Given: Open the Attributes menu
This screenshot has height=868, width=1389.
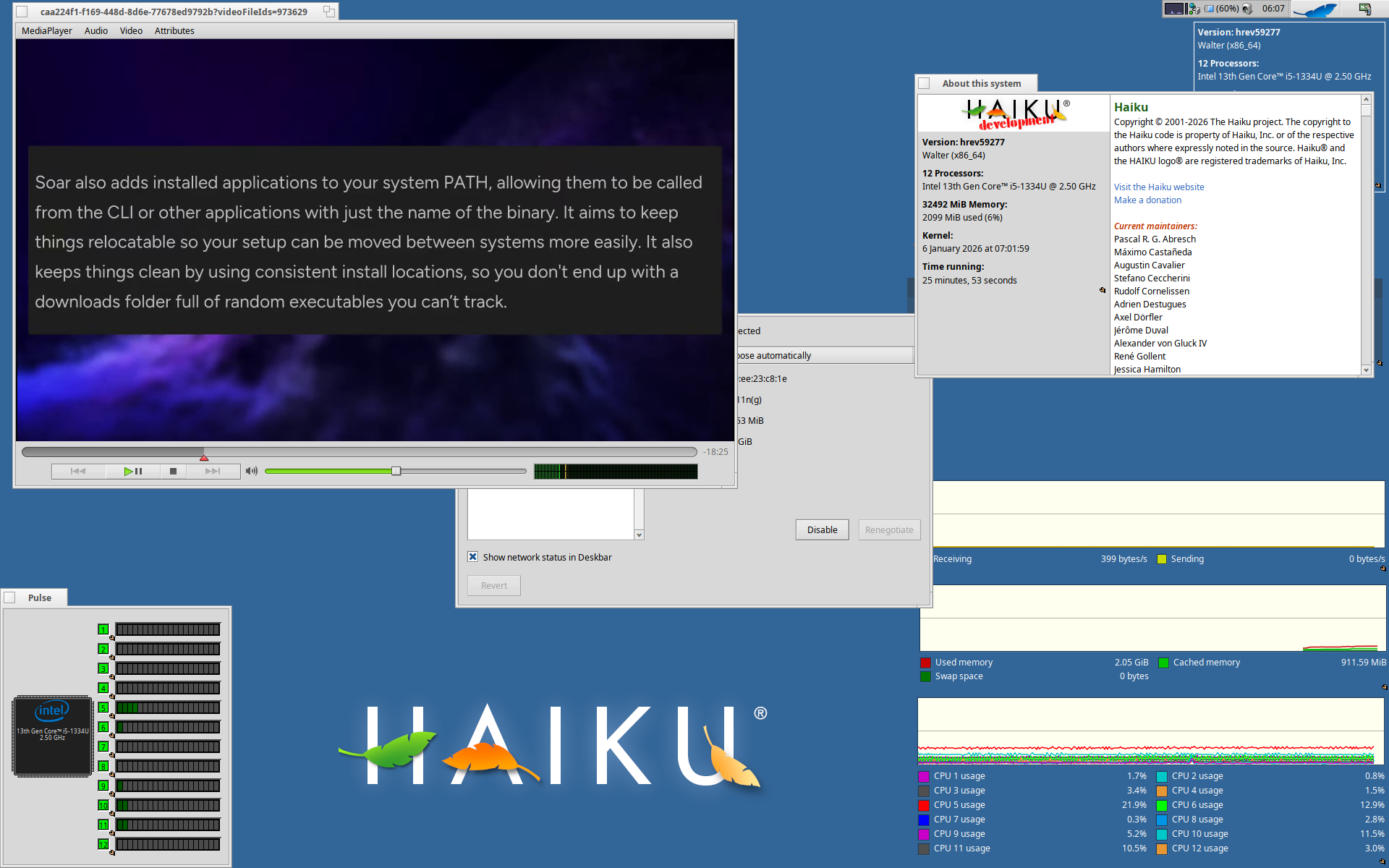Looking at the screenshot, I should (x=174, y=30).
